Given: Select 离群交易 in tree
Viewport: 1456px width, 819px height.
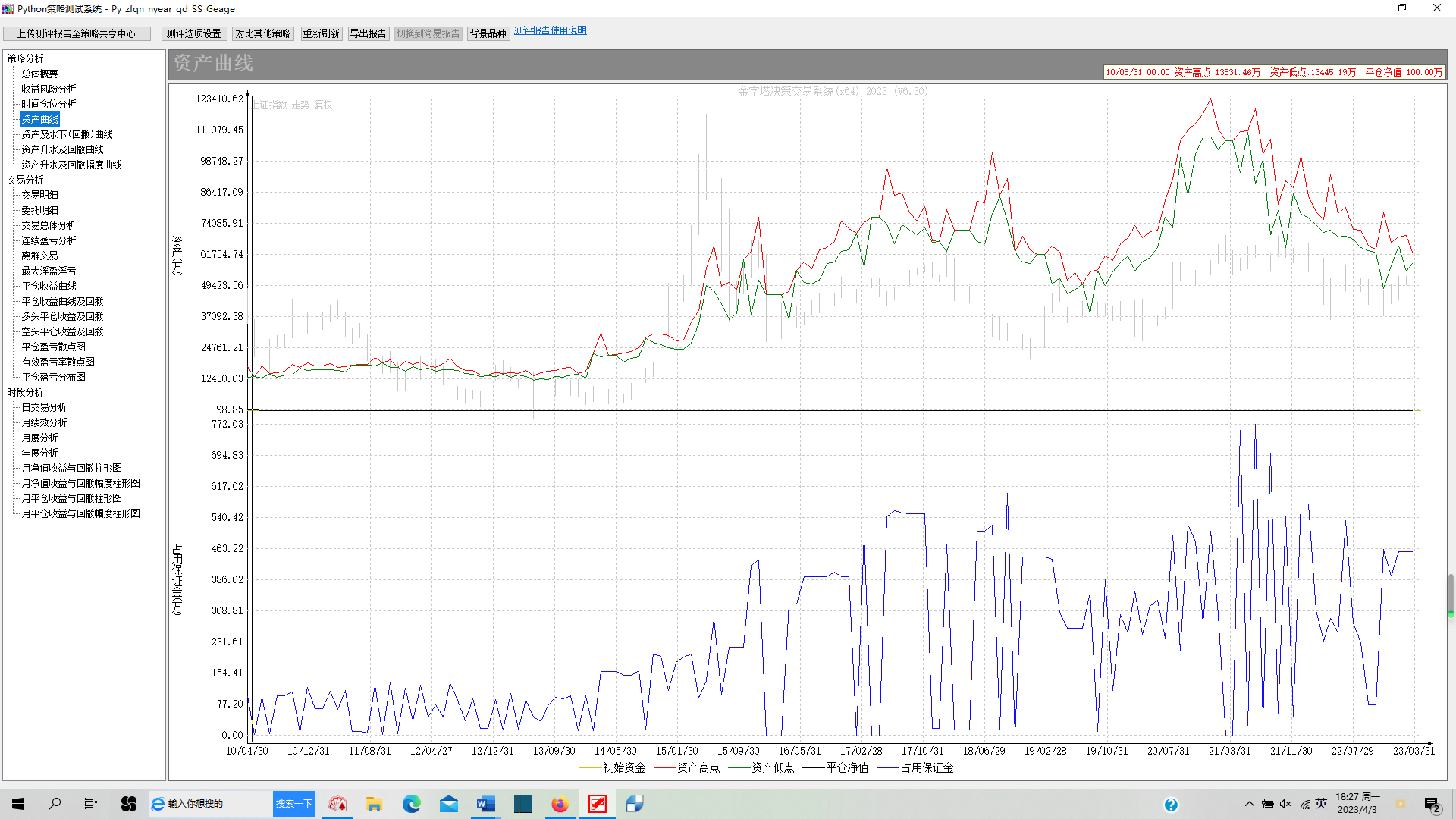Looking at the screenshot, I should coord(39,256).
